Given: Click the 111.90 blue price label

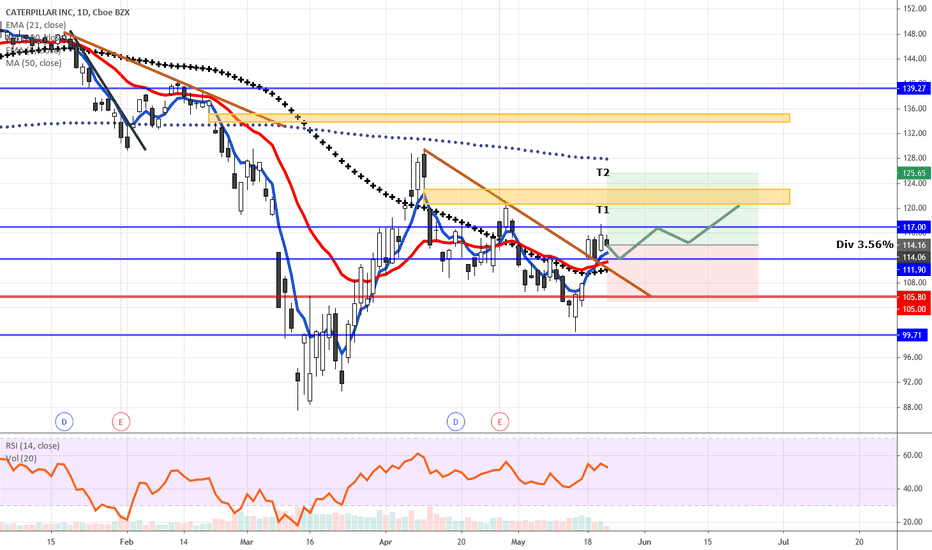Looking at the screenshot, I should click(914, 270).
